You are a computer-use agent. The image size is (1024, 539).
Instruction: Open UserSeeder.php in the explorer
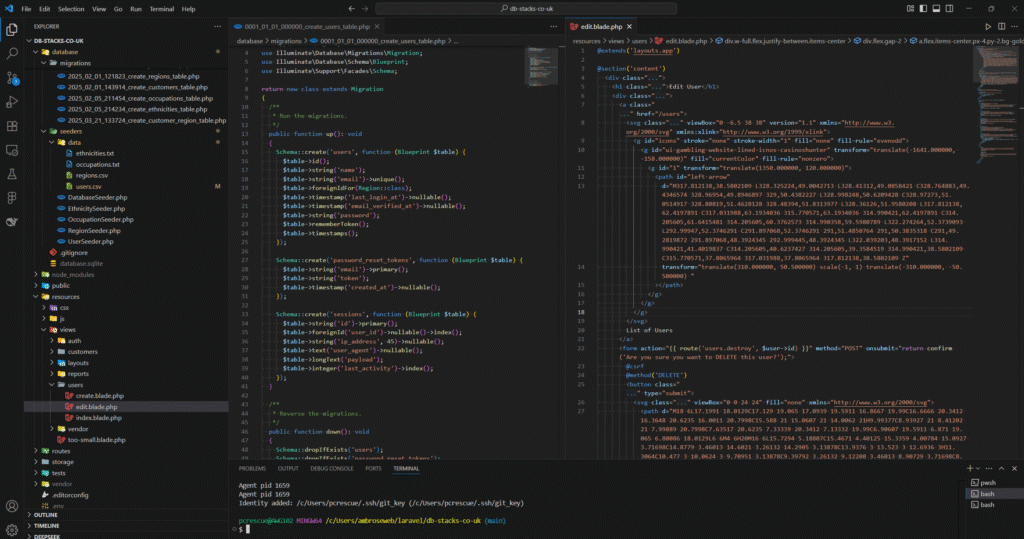pyautogui.click(x=90, y=241)
